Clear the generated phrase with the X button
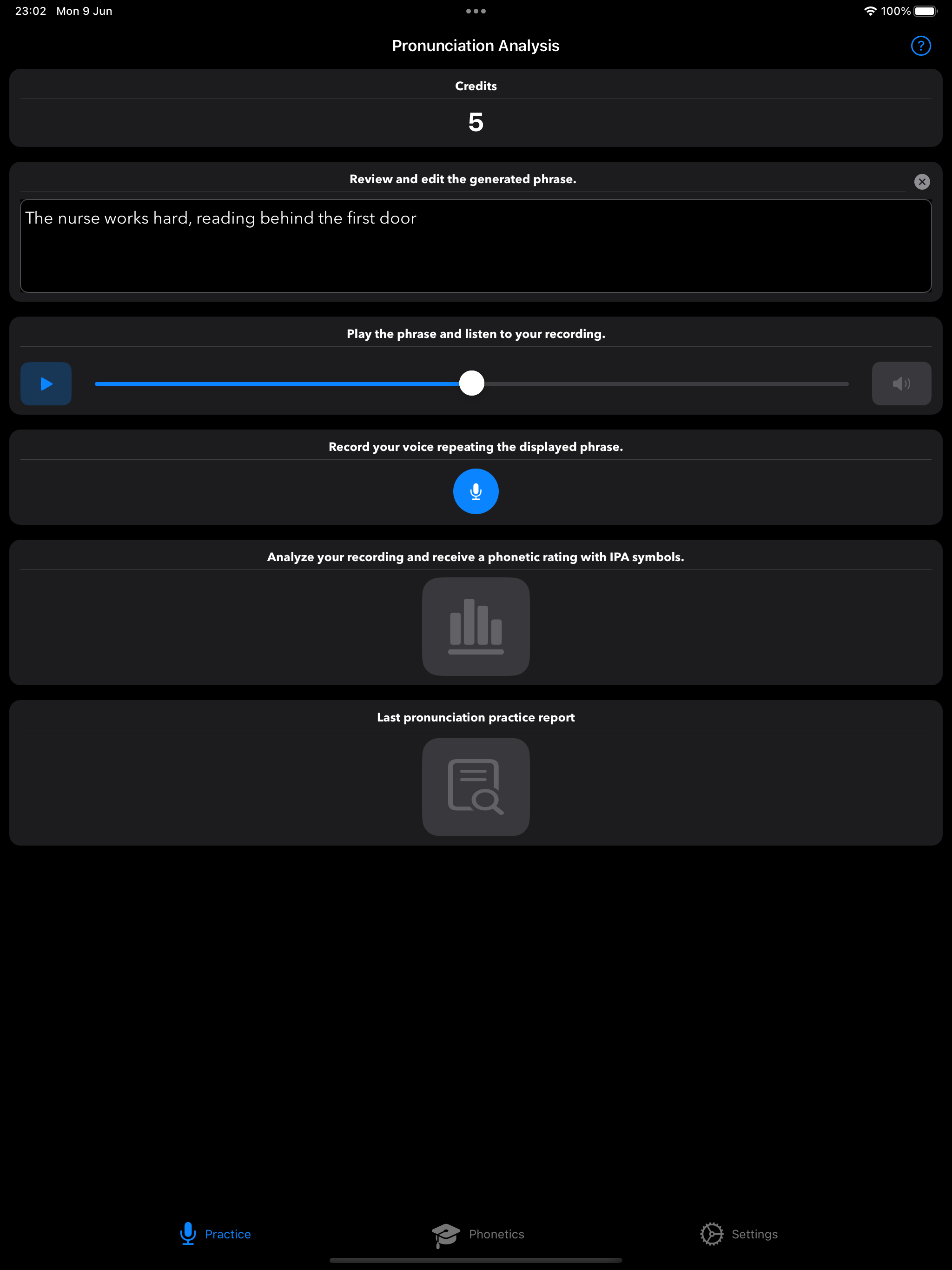952x1270 pixels. coord(922,182)
